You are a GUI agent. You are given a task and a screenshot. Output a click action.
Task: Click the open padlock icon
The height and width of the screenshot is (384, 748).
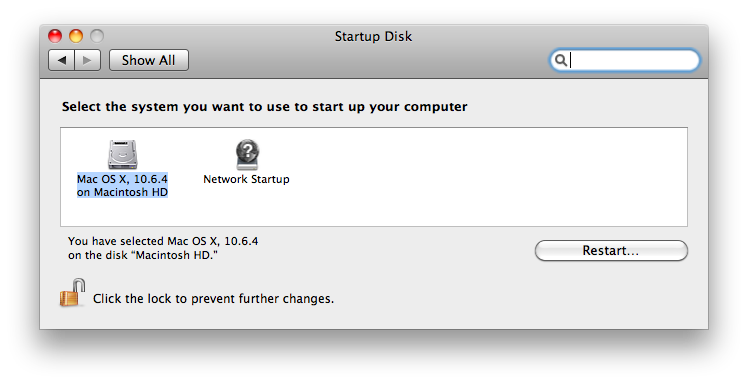pos(73,293)
